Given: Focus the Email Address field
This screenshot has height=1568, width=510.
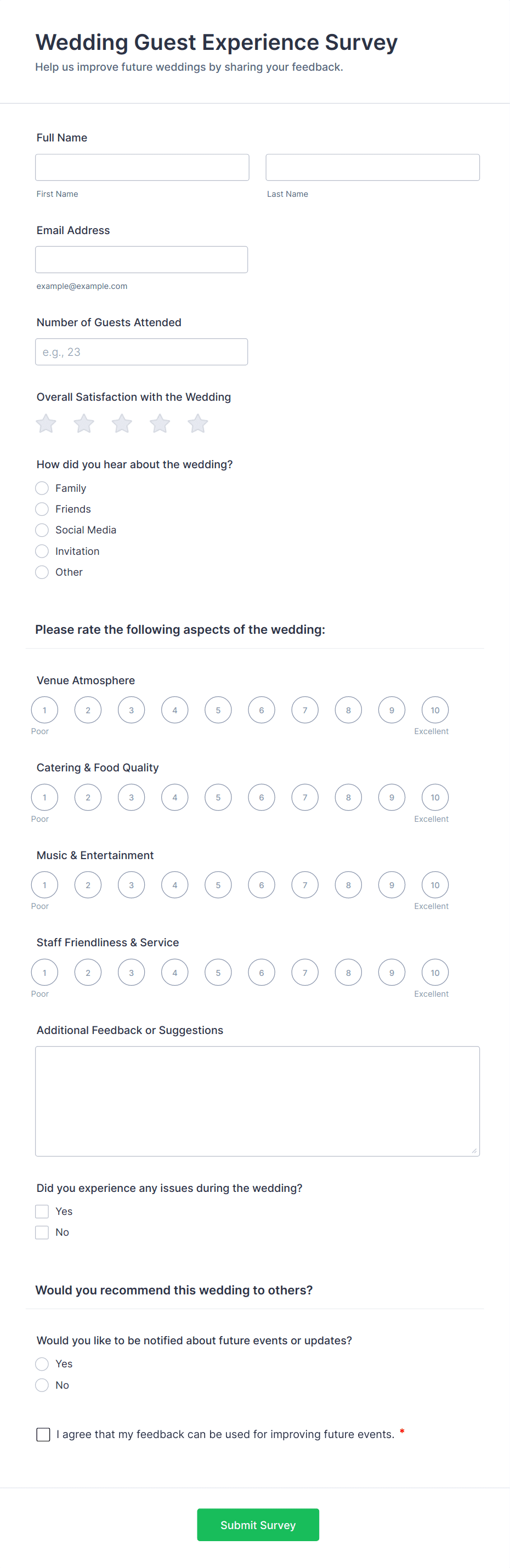Looking at the screenshot, I should (142, 259).
